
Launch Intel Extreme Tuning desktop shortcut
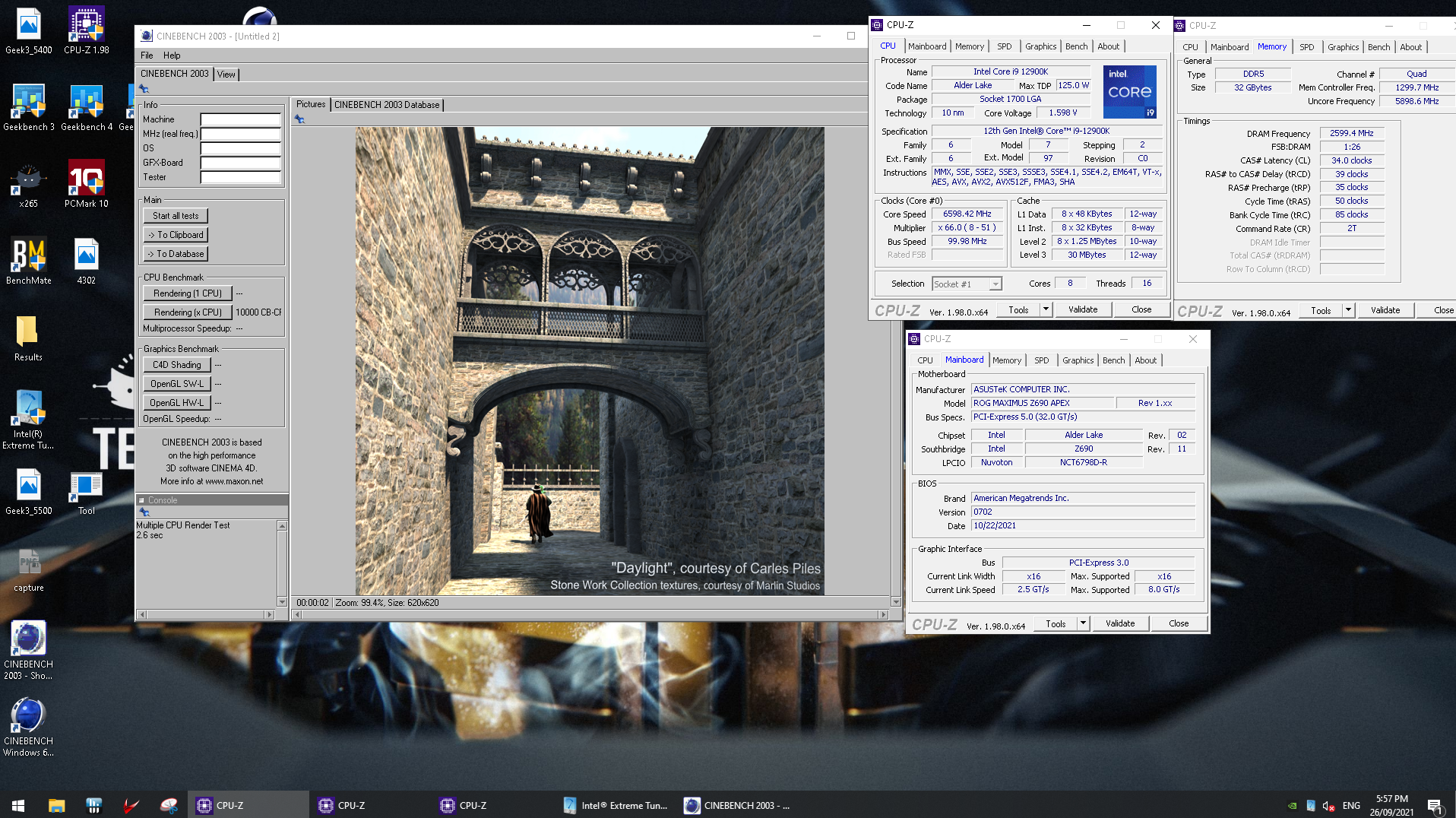[29, 420]
